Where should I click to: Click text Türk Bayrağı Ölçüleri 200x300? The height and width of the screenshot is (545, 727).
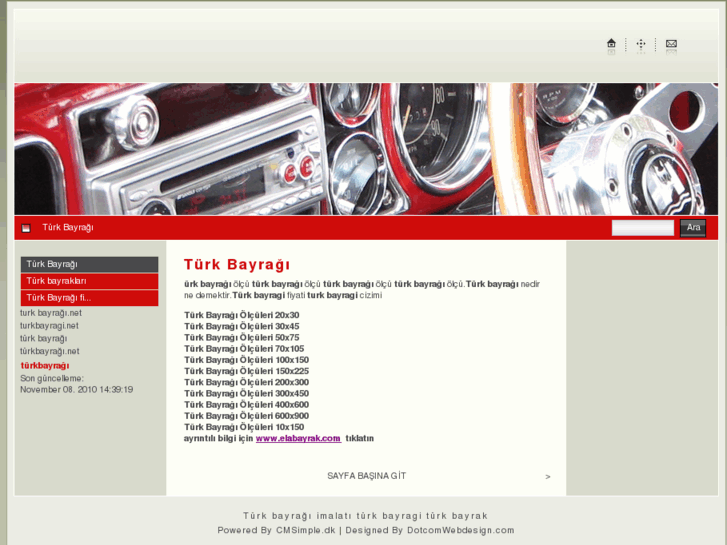pyautogui.click(x=246, y=382)
